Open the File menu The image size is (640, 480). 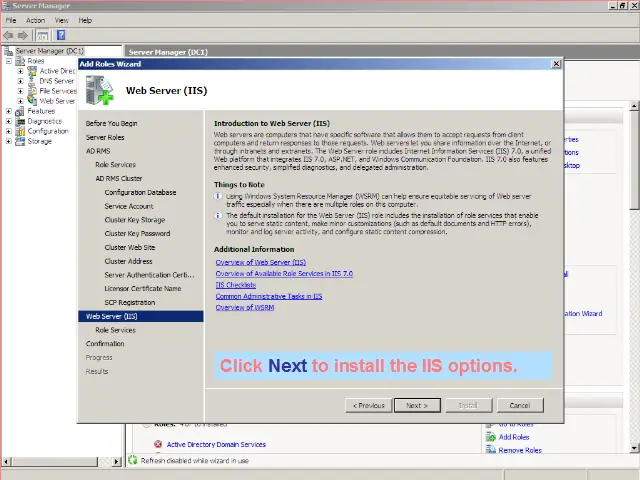pos(11,20)
